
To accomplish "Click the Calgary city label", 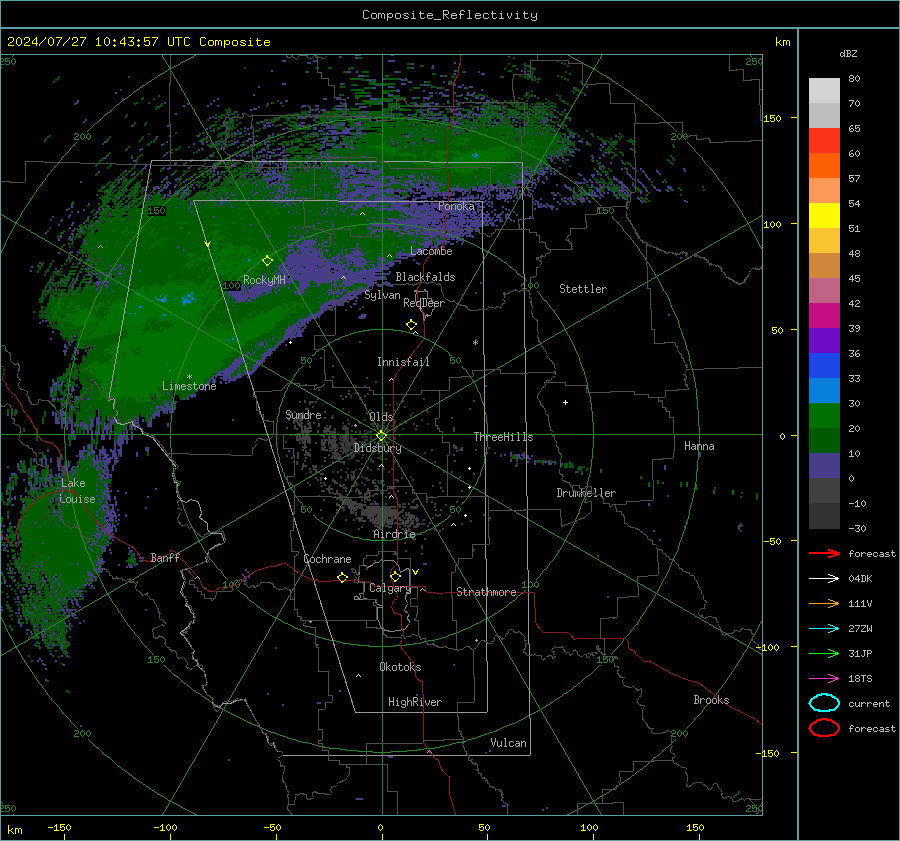I will pos(390,588).
